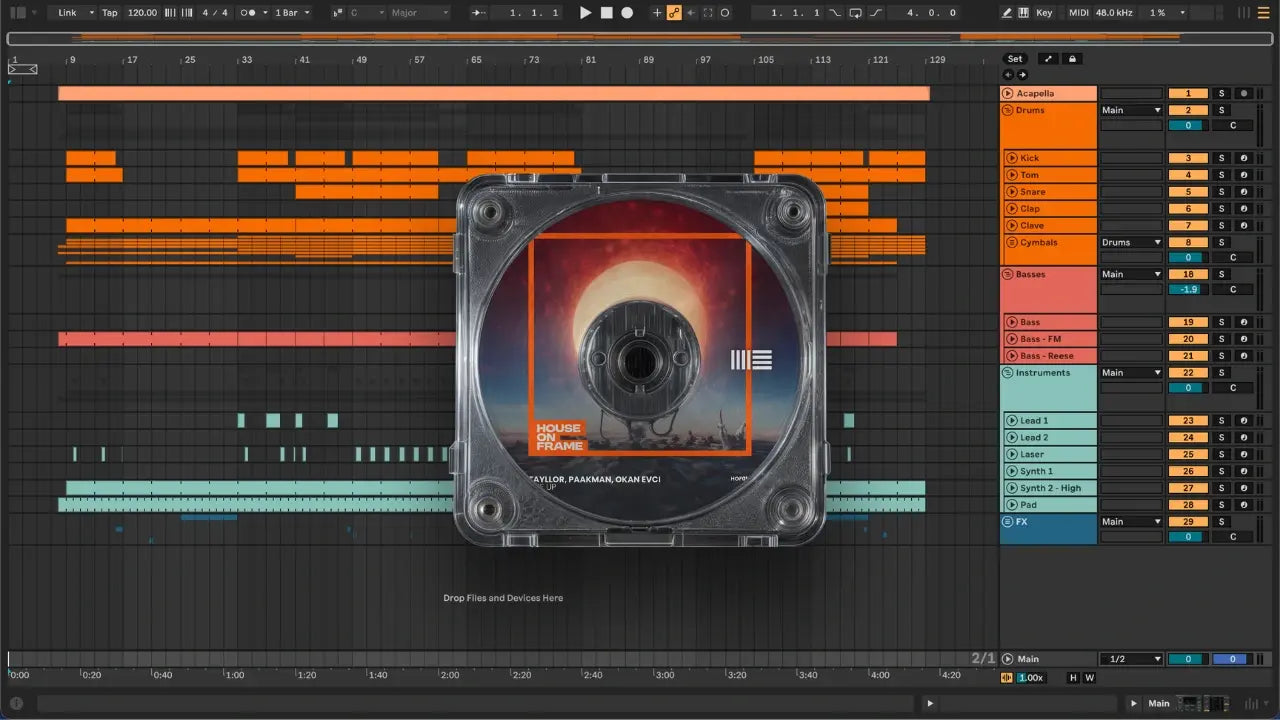1280x720 pixels.
Task: Enable MIDI Map Mode
Action: [1078, 13]
